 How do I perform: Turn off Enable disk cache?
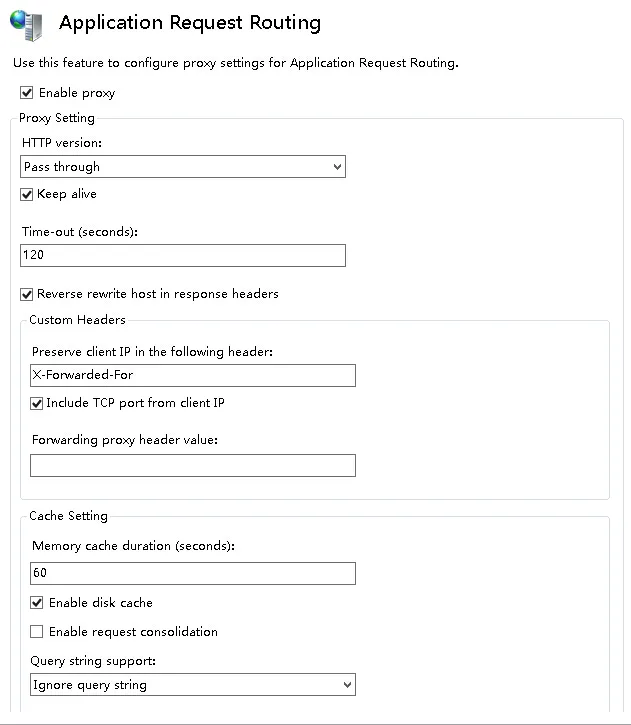coord(37,603)
